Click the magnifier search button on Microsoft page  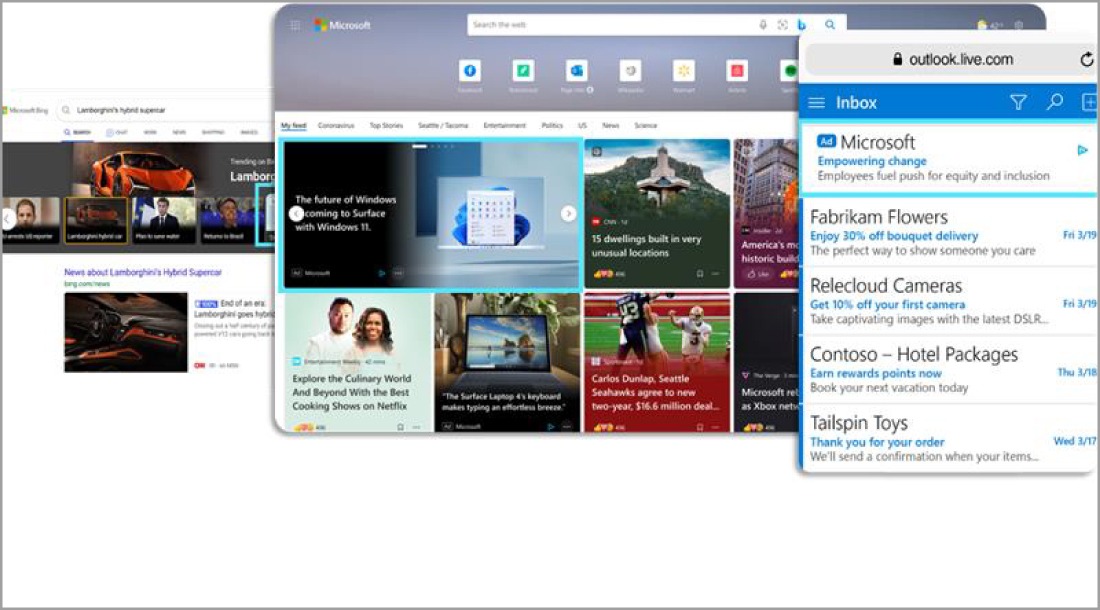830,25
